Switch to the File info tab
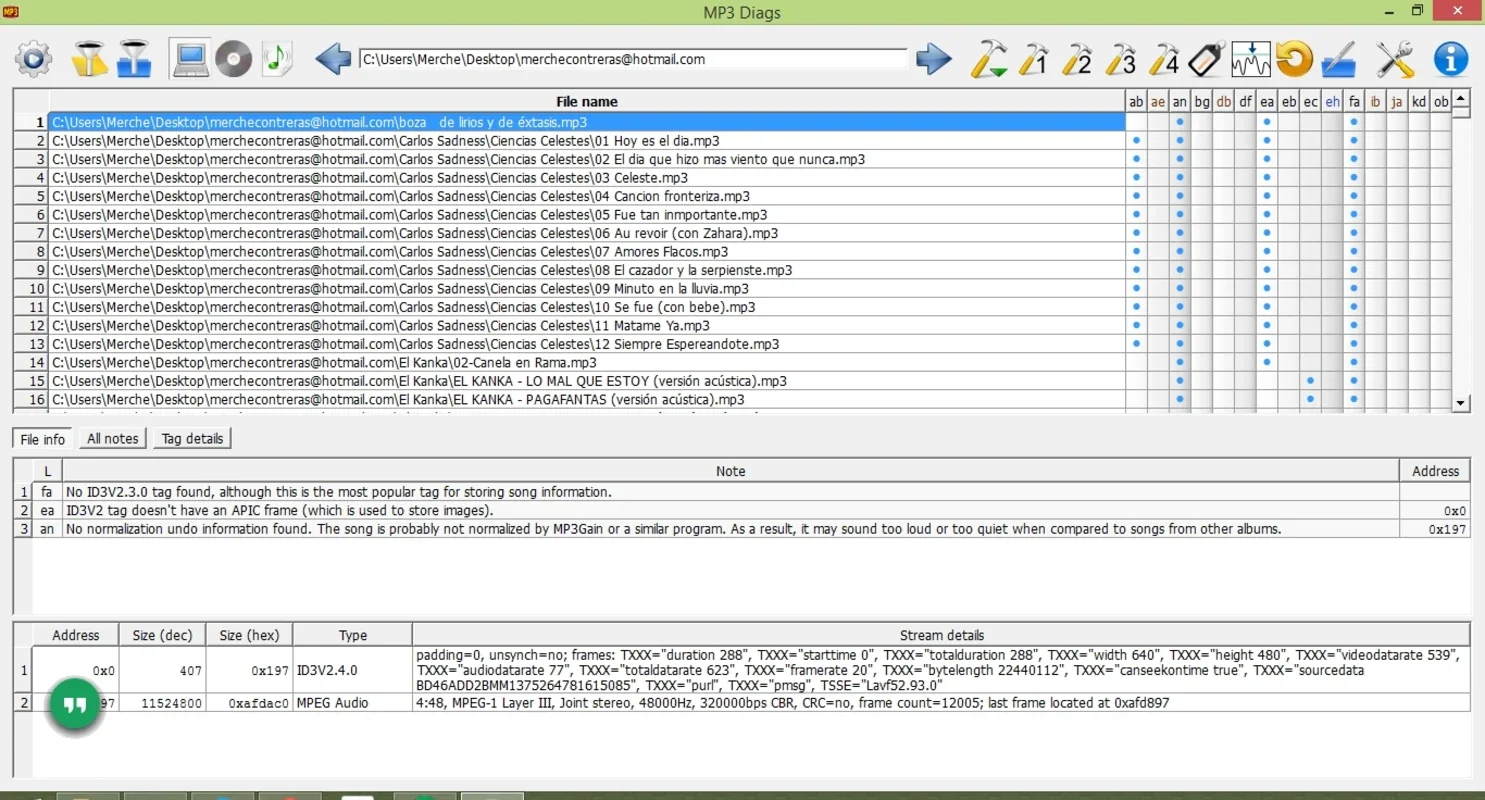Viewport: 1485px width, 800px height. point(43,439)
